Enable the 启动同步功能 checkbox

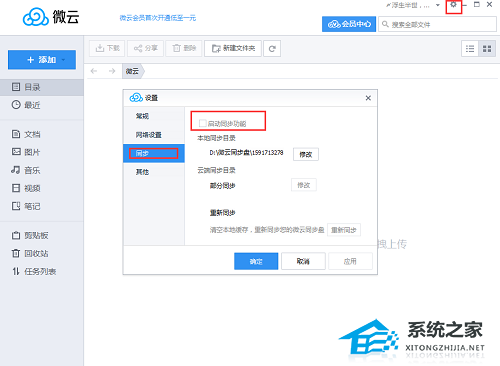pyautogui.click(x=202, y=124)
